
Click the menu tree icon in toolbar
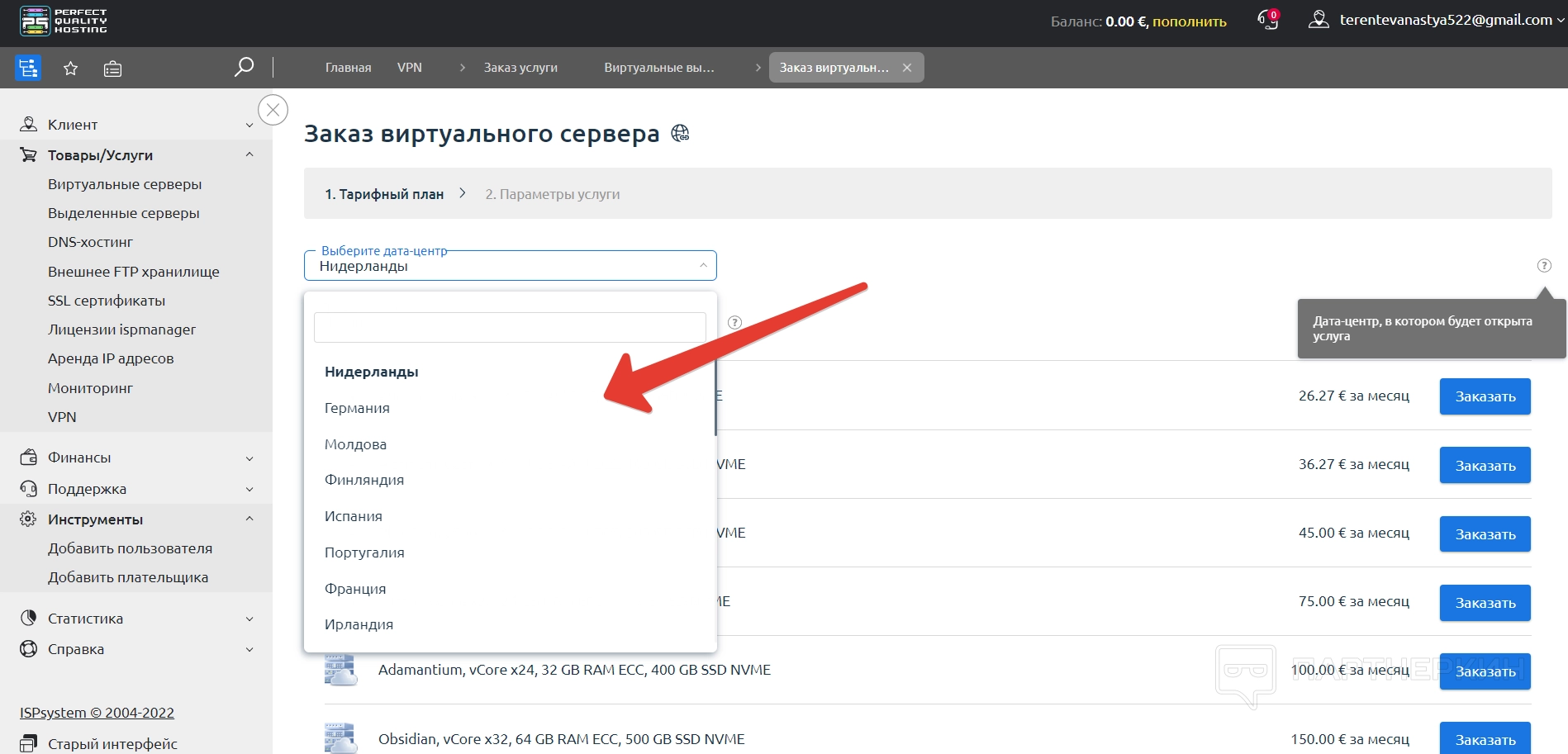[28, 68]
